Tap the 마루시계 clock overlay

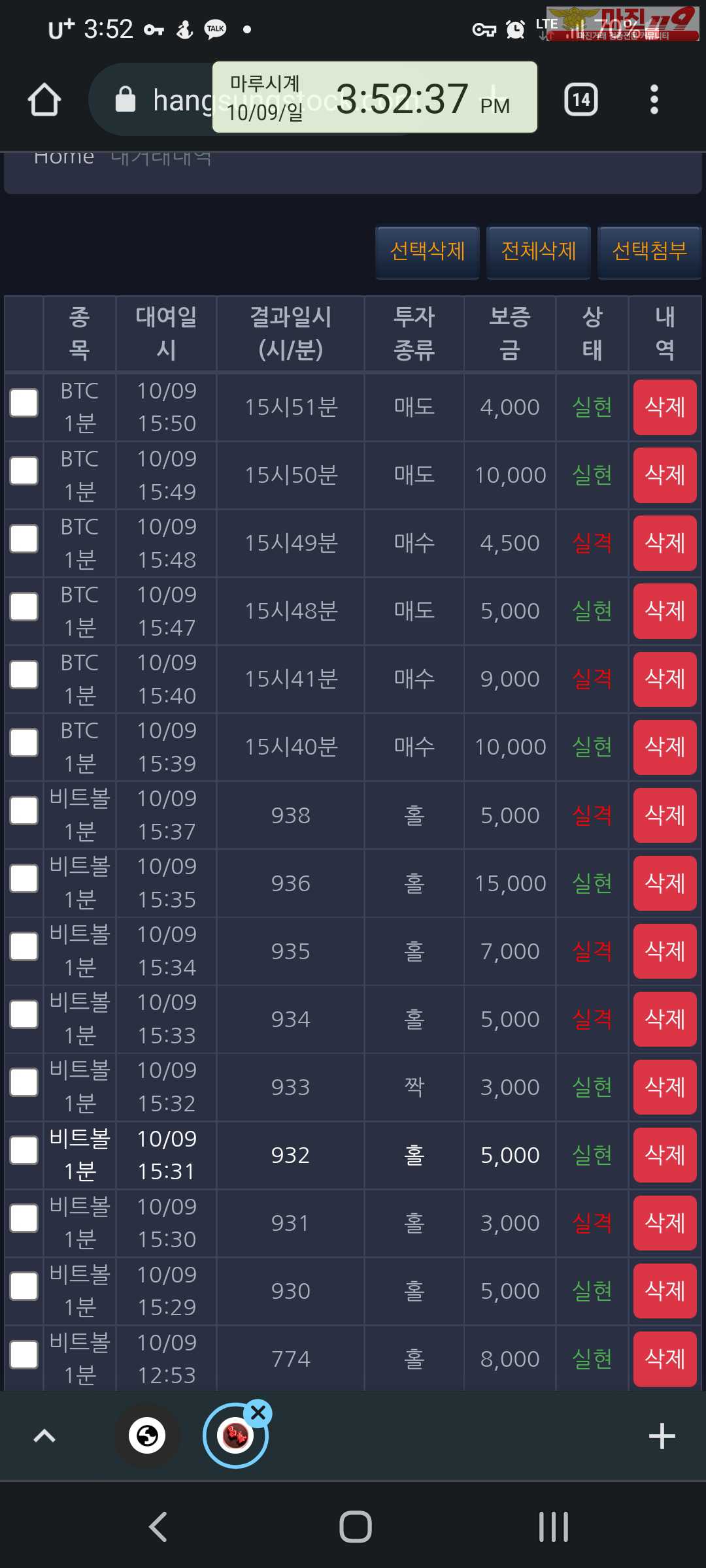pos(375,97)
